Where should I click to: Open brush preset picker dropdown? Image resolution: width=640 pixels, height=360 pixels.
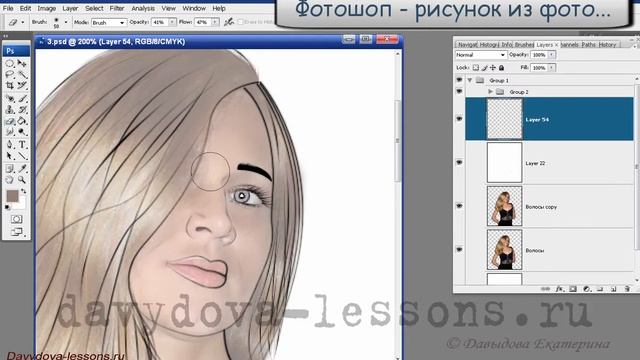pyautogui.click(x=66, y=22)
